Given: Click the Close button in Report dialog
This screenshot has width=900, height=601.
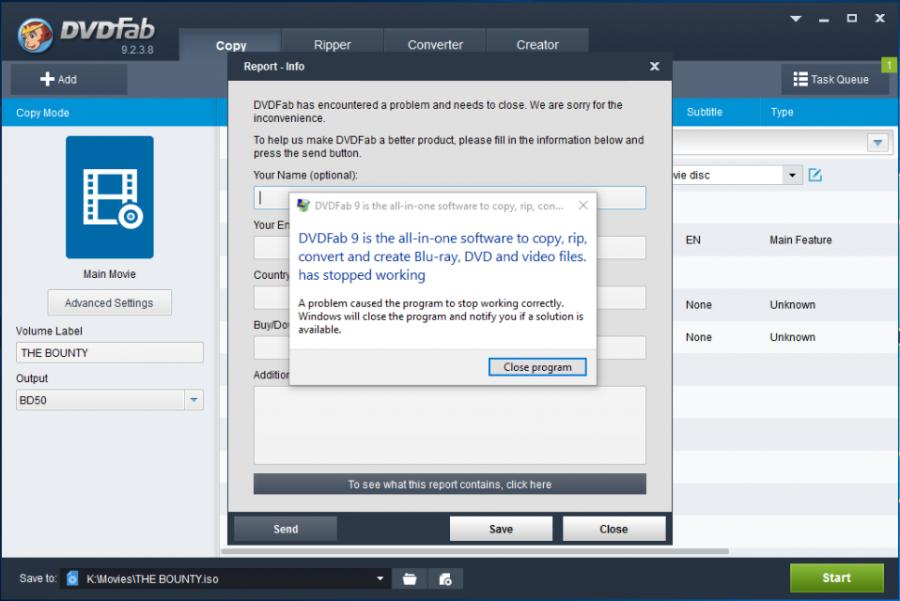Looking at the screenshot, I should coord(614,529).
